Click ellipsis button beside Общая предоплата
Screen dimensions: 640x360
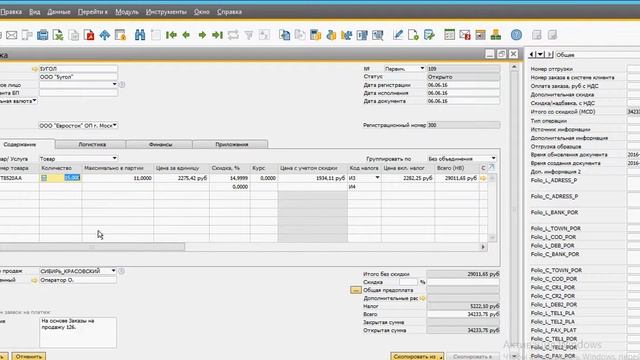pos(356,290)
